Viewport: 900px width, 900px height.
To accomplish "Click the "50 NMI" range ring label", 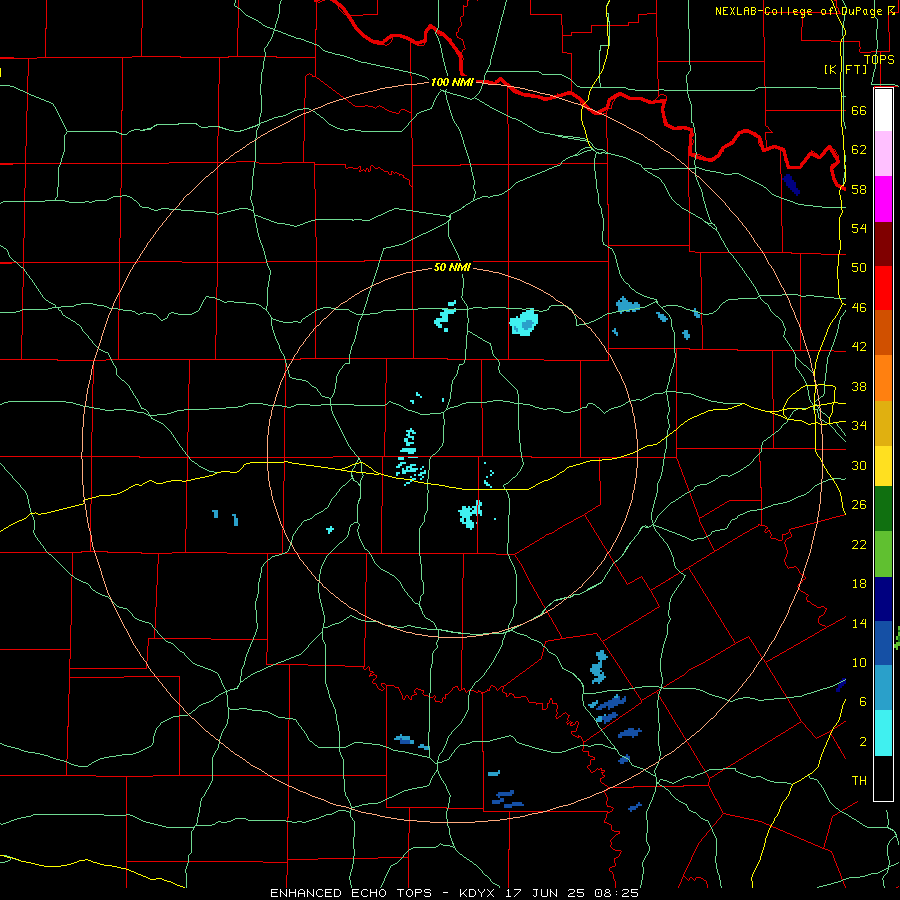I will click(x=452, y=267).
